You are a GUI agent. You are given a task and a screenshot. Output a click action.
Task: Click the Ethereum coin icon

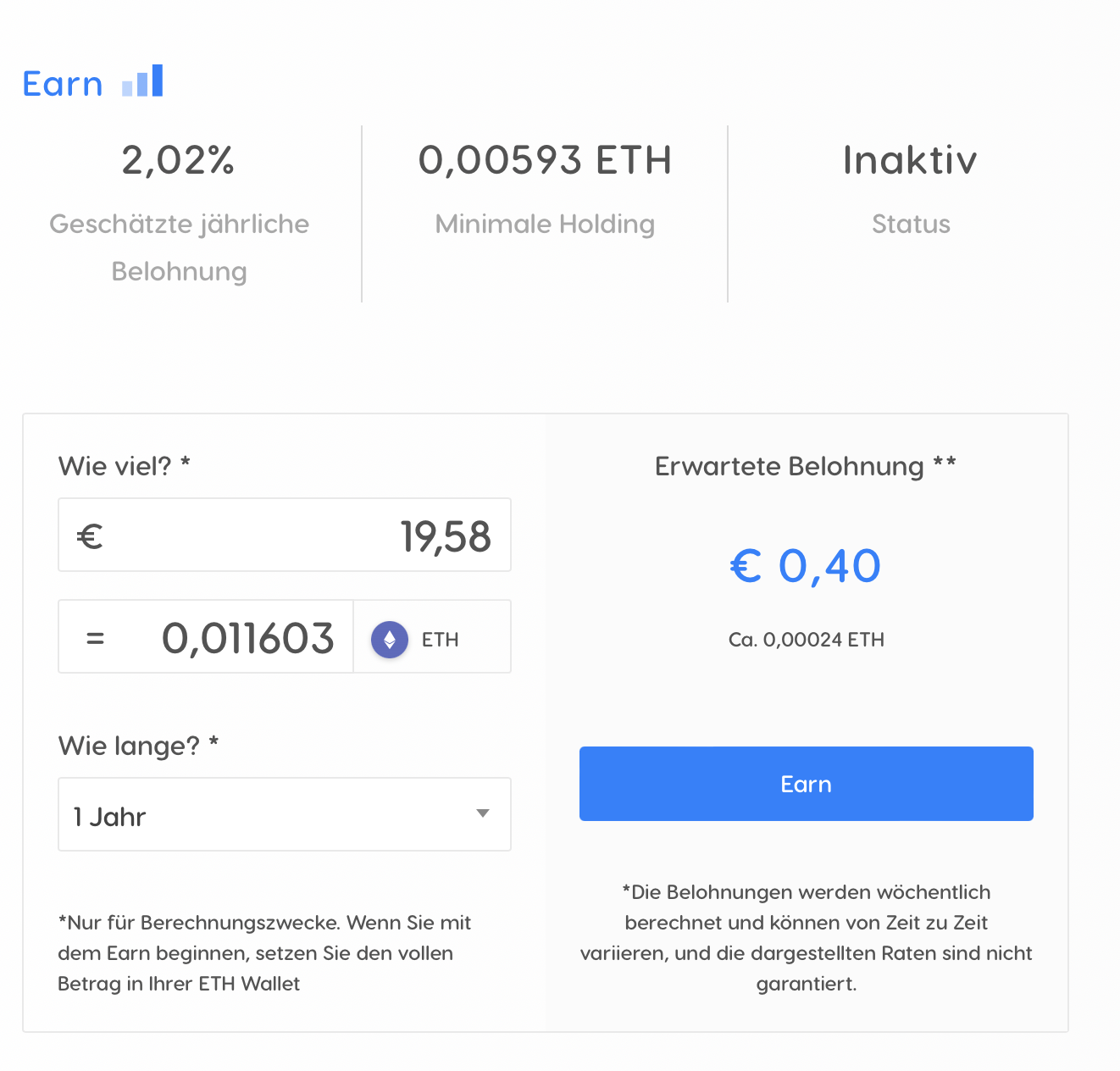pyautogui.click(x=390, y=640)
